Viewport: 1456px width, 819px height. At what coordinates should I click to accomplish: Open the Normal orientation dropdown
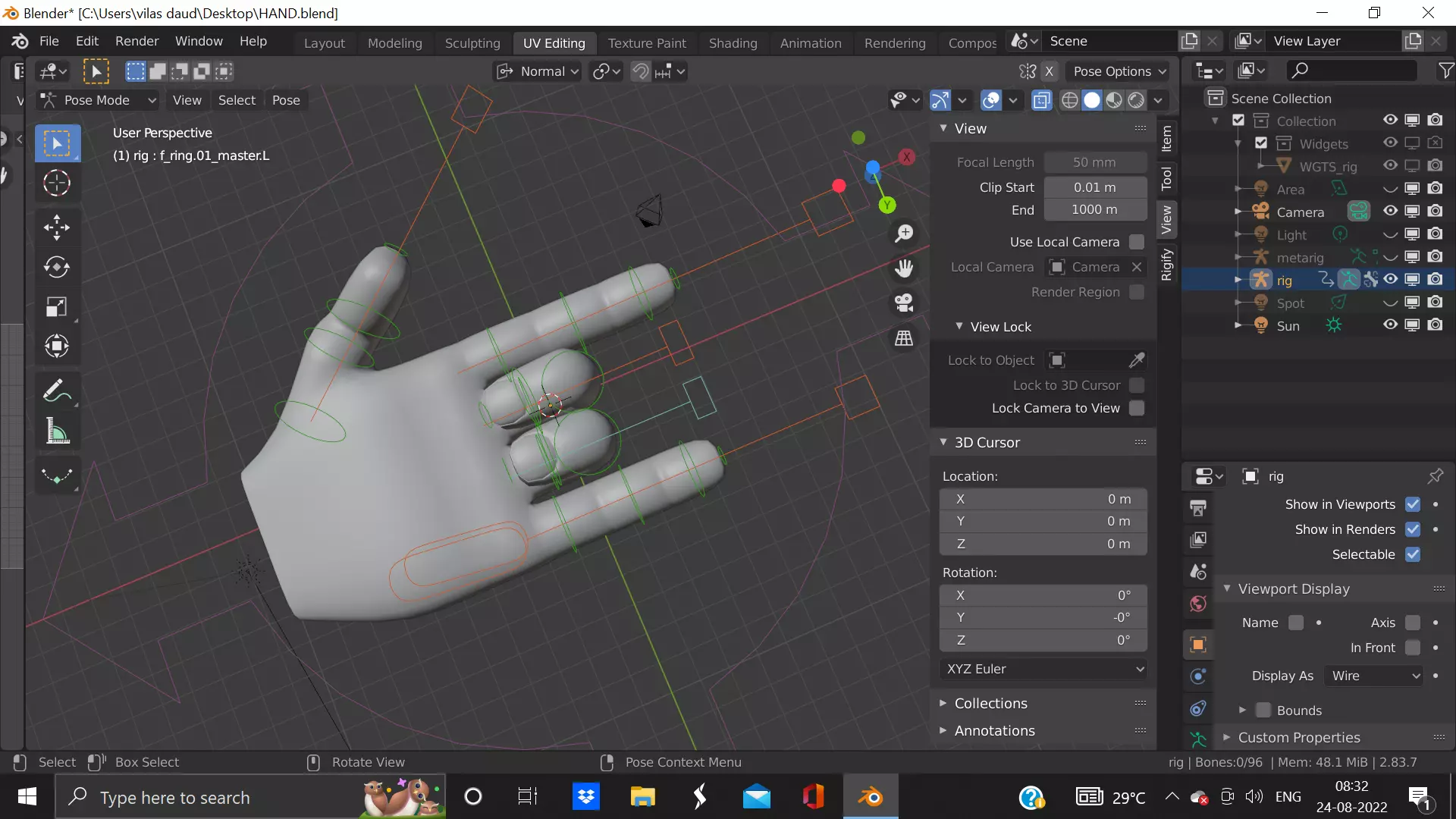537,71
